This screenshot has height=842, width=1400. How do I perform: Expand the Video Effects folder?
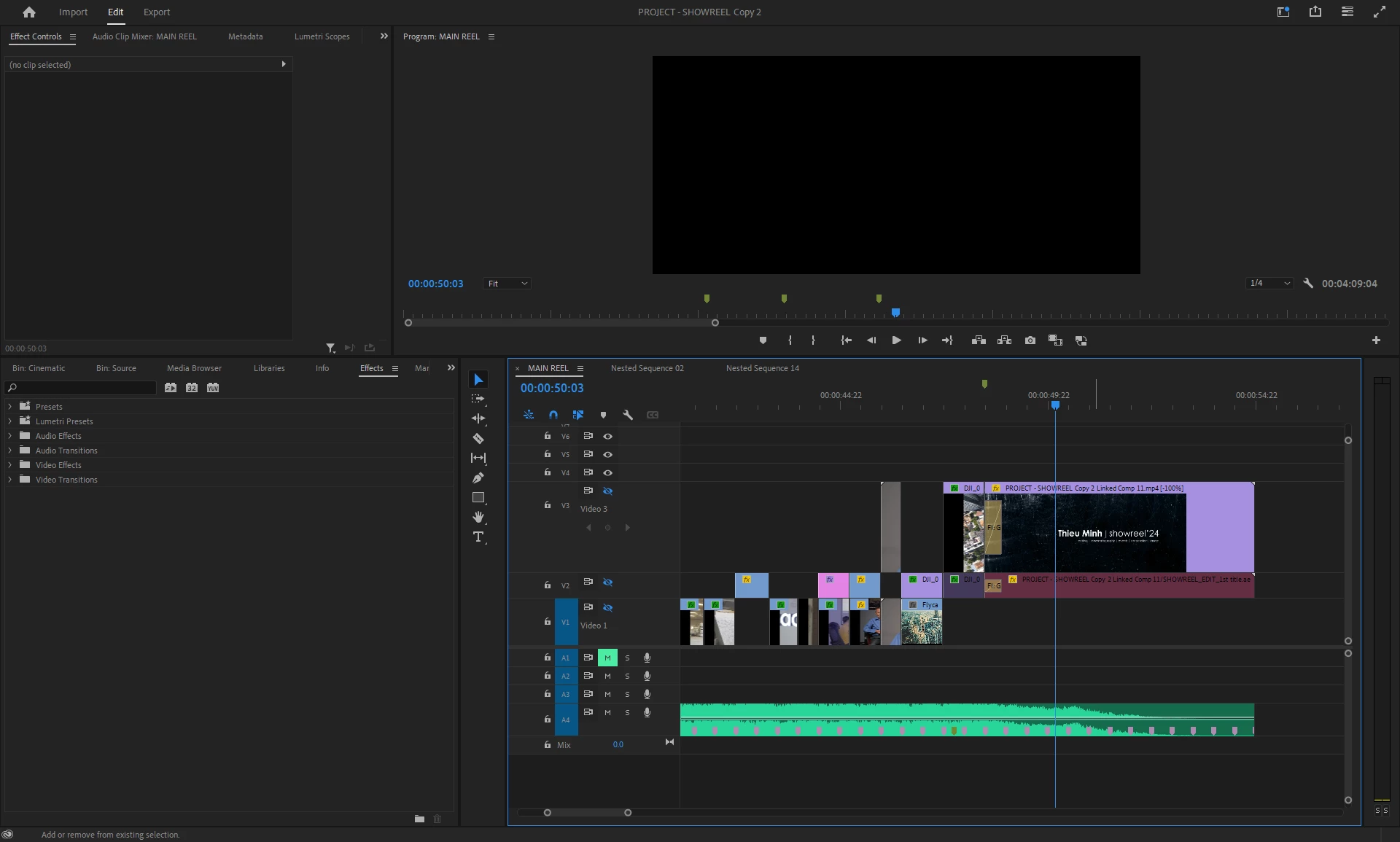coord(10,465)
